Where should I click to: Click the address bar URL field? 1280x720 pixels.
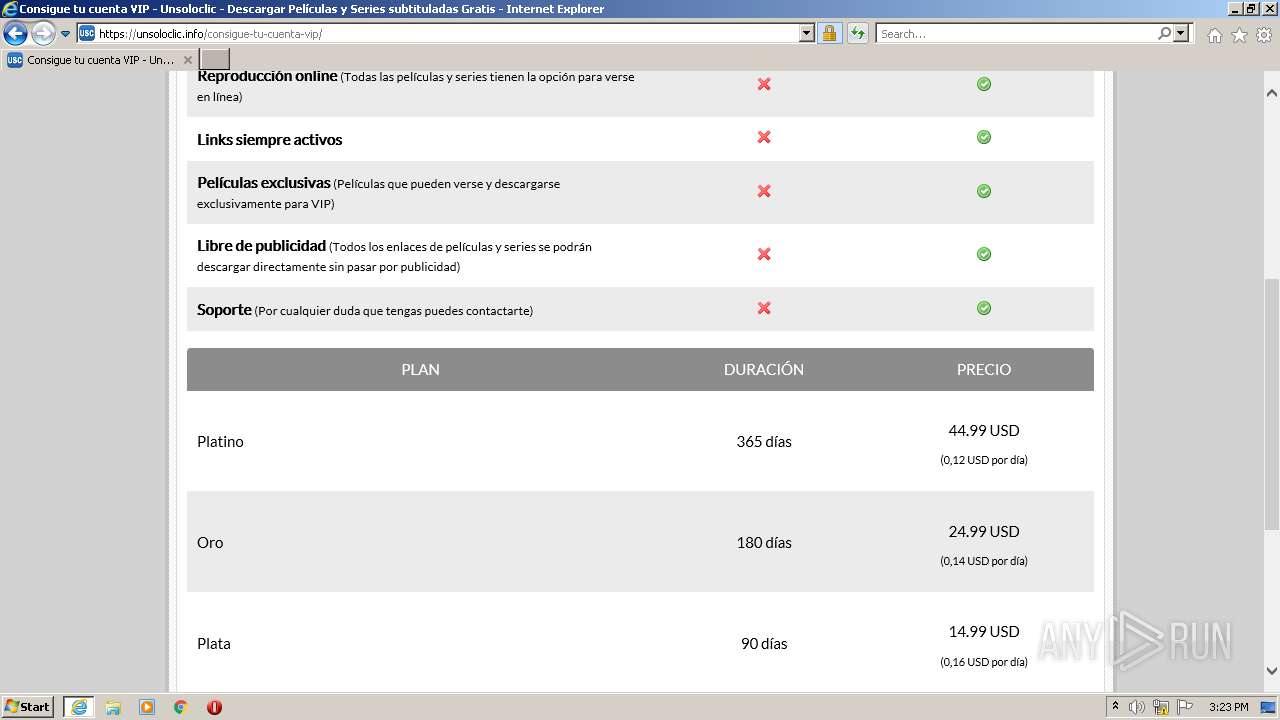tap(447, 33)
